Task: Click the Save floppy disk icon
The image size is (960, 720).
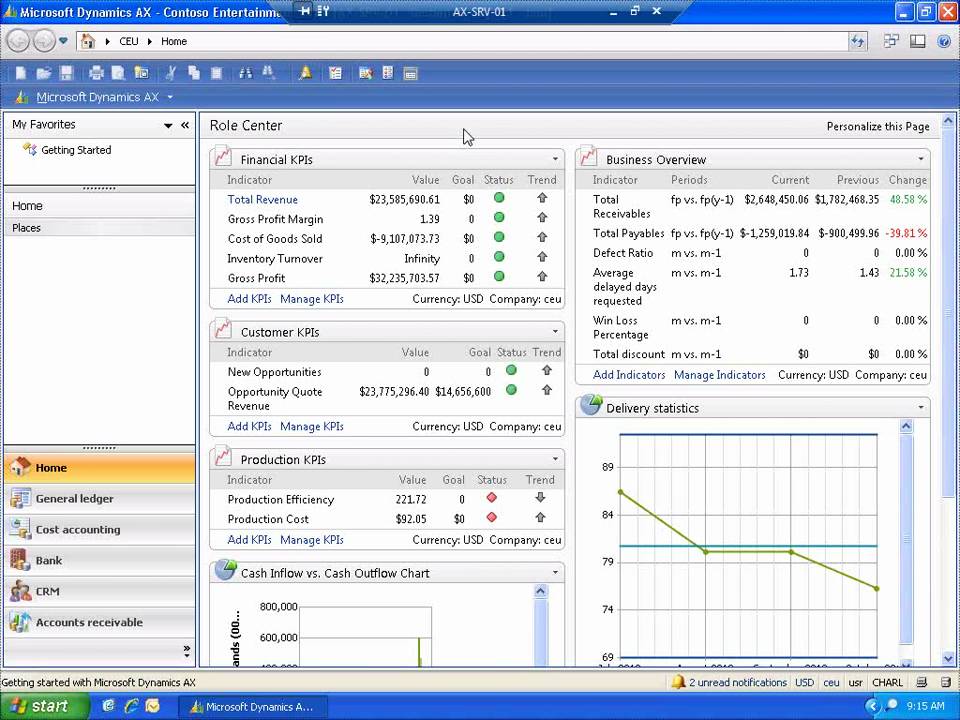Action: tap(66, 73)
